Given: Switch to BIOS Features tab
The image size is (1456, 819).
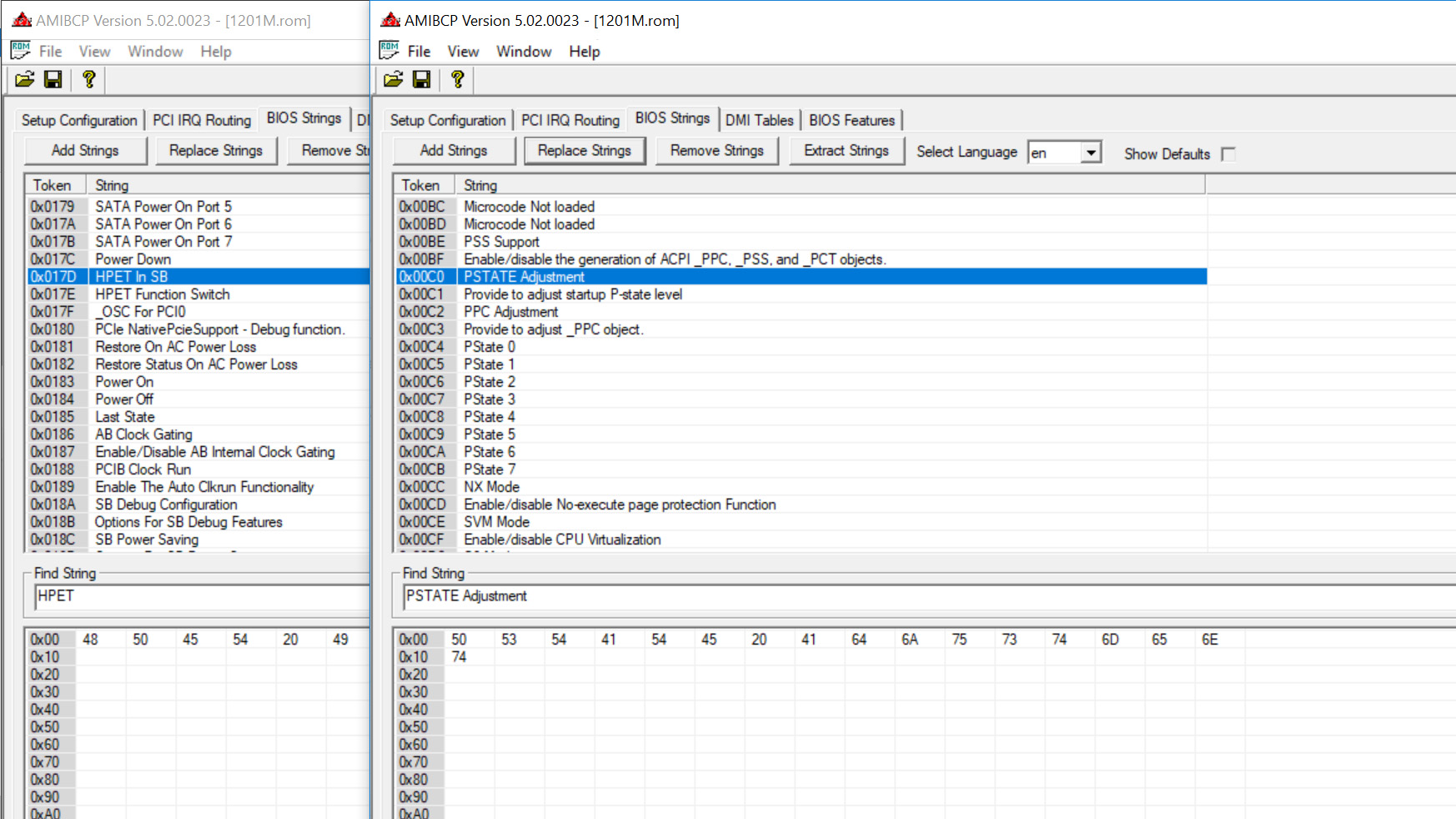Looking at the screenshot, I should click(x=851, y=120).
